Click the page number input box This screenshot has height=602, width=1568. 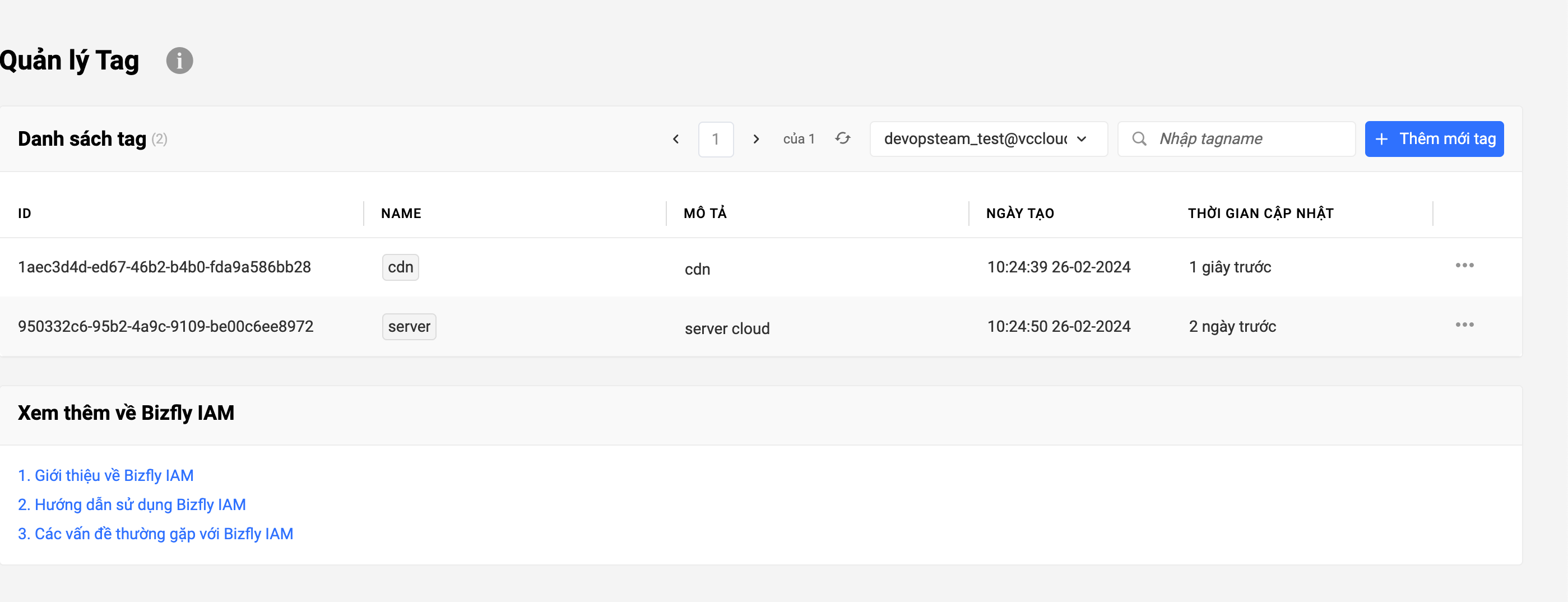click(715, 140)
